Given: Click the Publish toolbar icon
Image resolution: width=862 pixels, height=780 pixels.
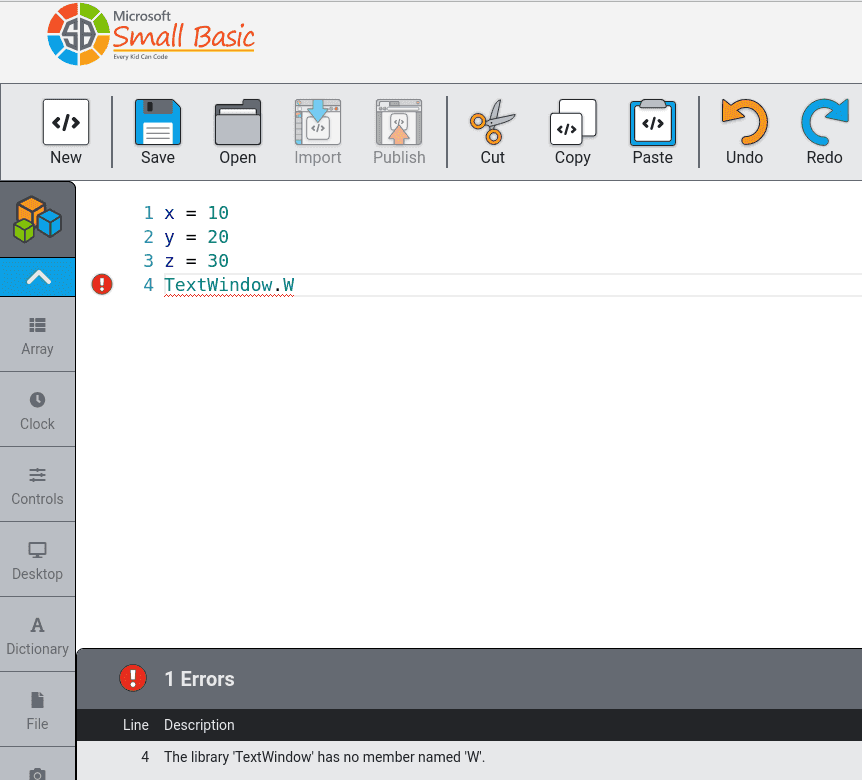Looking at the screenshot, I should pos(399,122).
